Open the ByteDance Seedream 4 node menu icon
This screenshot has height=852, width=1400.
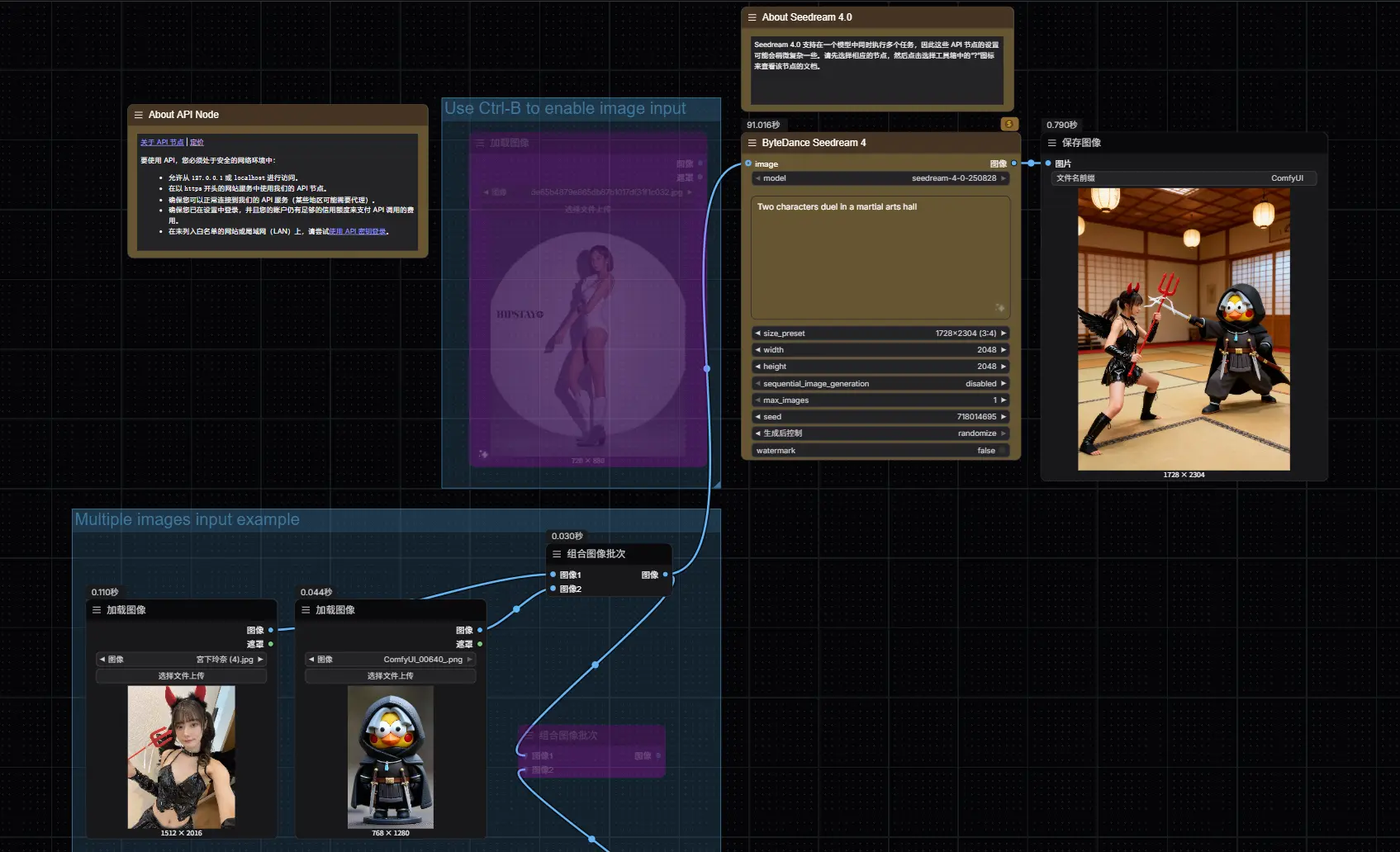point(752,143)
